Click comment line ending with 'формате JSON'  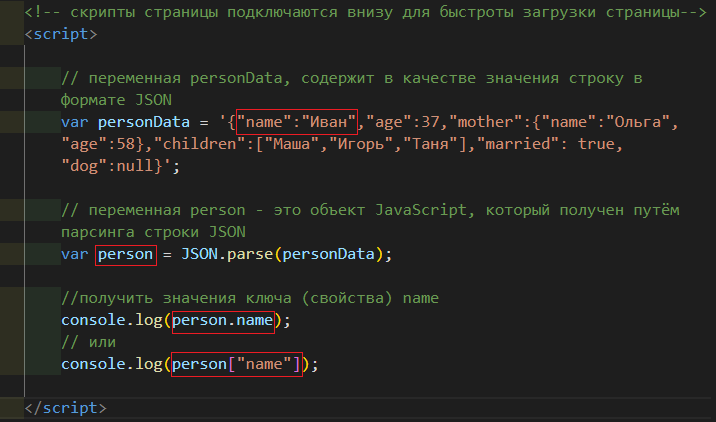[116, 100]
